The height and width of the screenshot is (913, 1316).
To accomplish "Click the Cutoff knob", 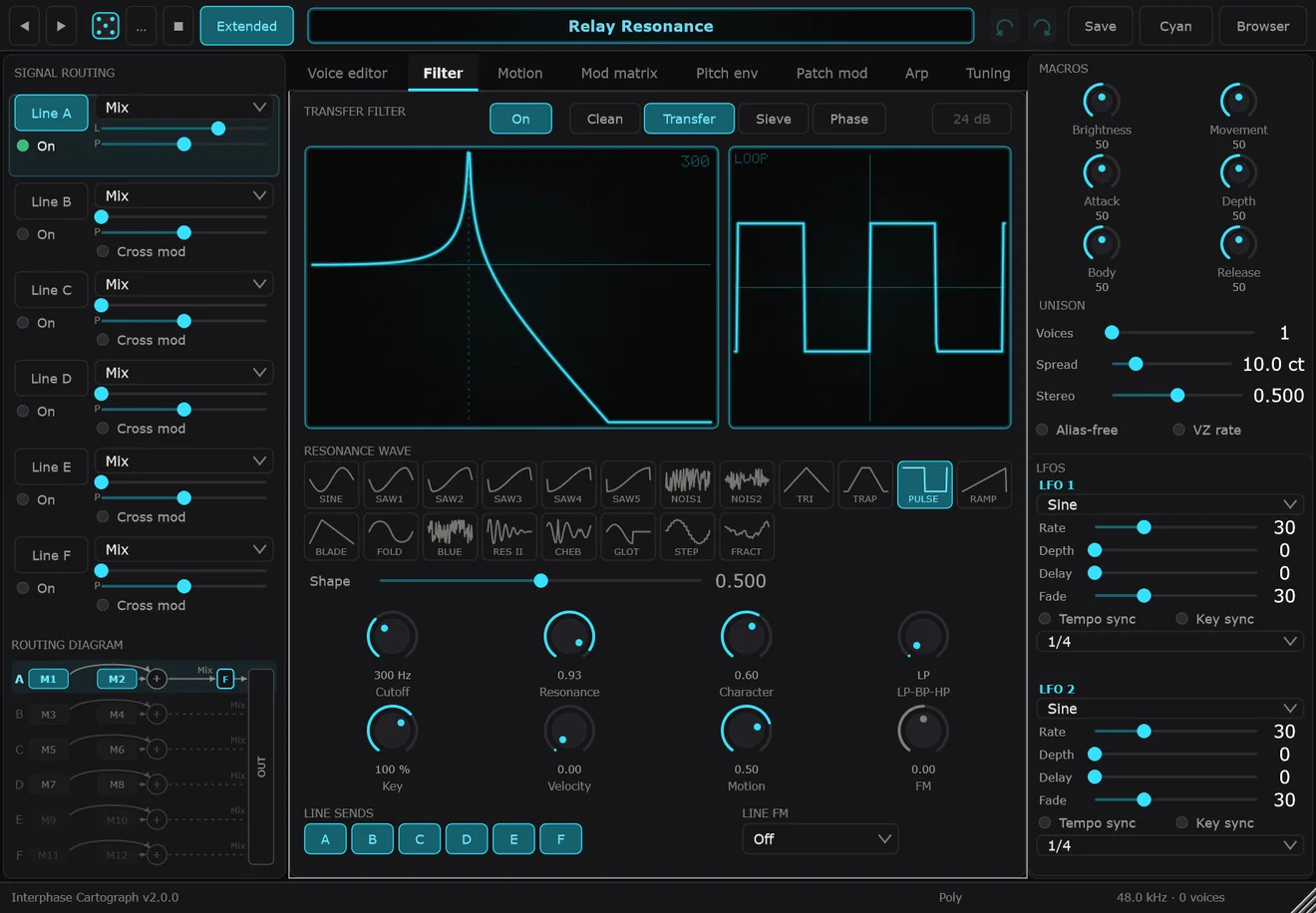I will pos(392,636).
